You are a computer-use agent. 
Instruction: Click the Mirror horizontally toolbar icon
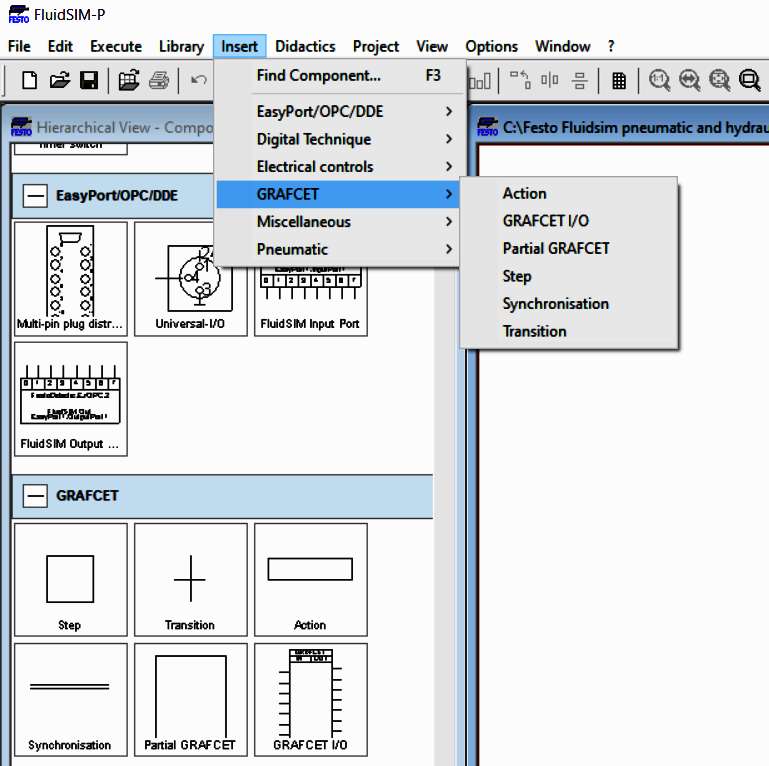click(x=550, y=79)
